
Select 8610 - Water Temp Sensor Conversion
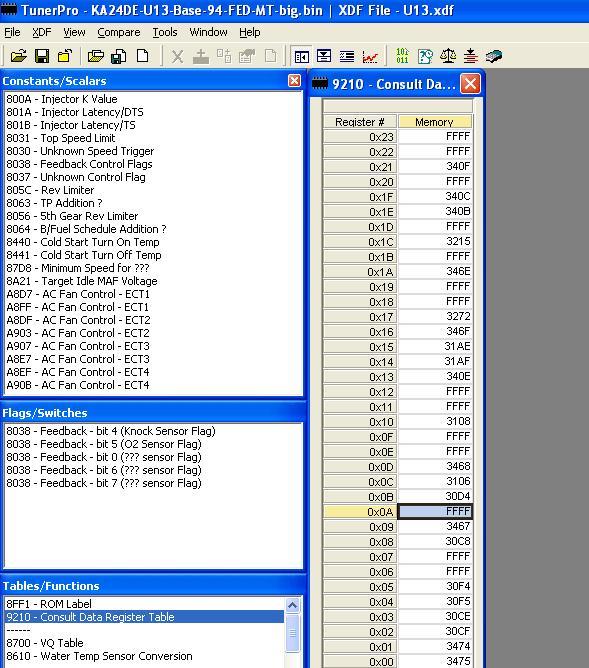[99, 656]
